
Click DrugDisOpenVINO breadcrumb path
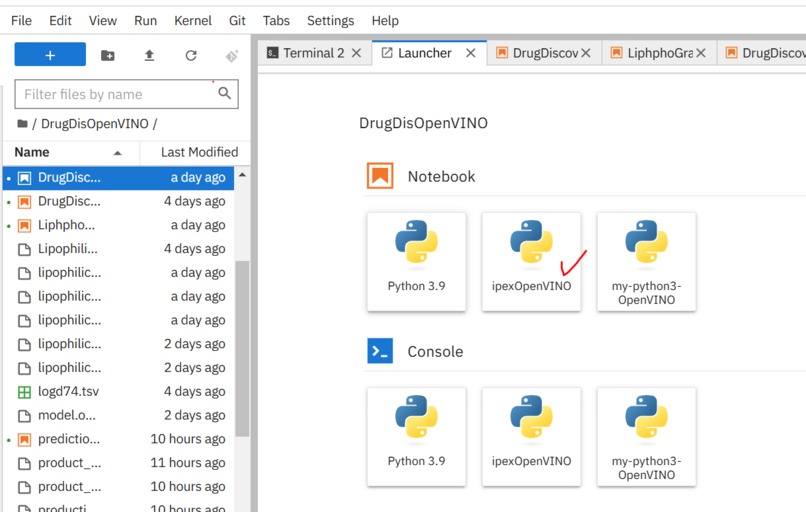coord(95,123)
